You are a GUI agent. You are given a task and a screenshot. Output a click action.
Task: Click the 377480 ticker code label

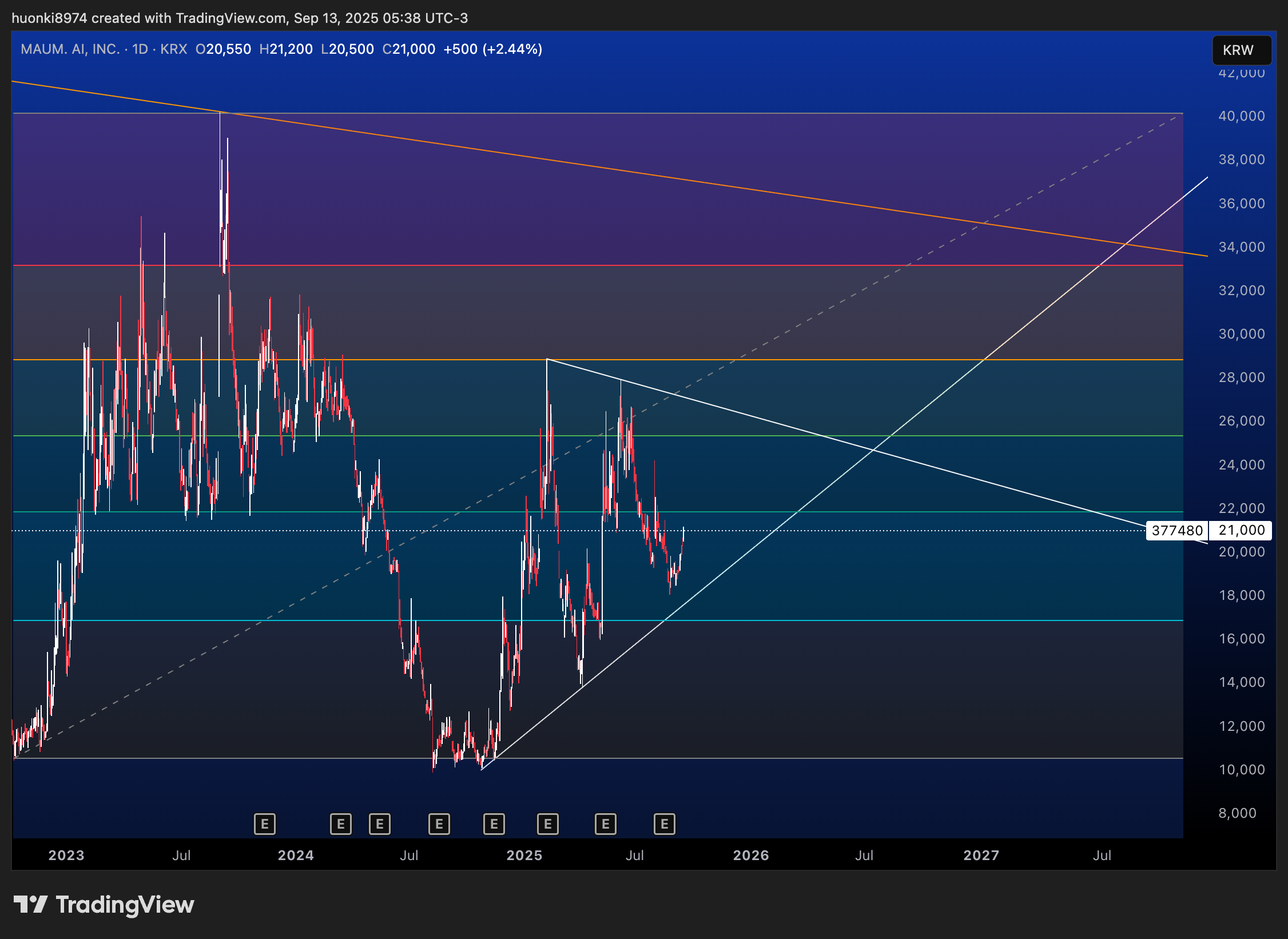[x=1177, y=531]
